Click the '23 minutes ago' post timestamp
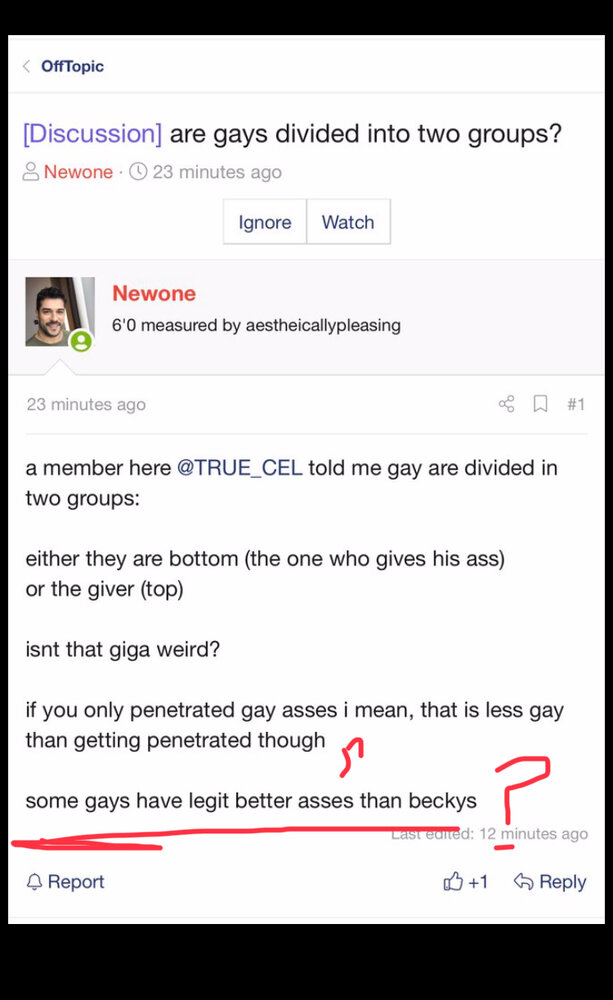Viewport: 613px width, 1000px height. pyautogui.click(x=86, y=404)
